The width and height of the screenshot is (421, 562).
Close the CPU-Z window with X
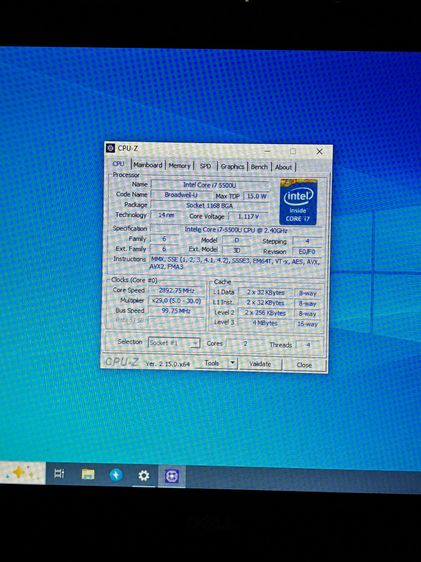[319, 152]
